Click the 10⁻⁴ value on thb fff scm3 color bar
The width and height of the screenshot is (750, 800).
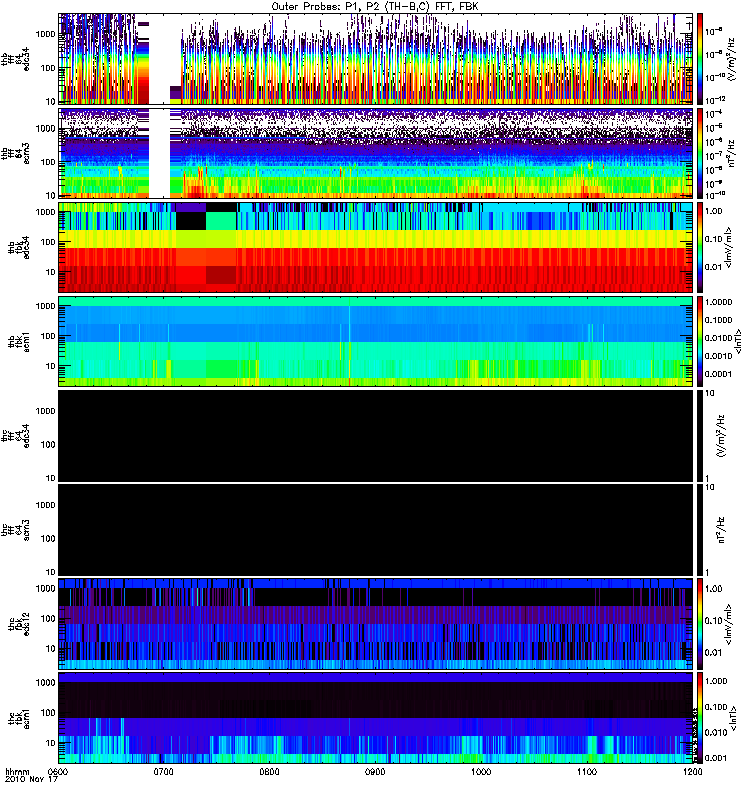(x=714, y=113)
